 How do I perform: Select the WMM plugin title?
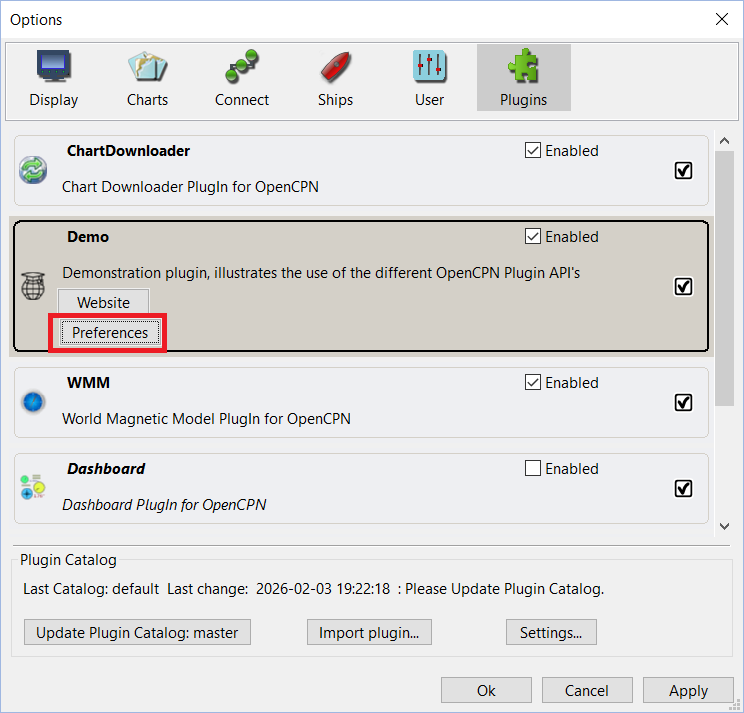click(x=88, y=382)
